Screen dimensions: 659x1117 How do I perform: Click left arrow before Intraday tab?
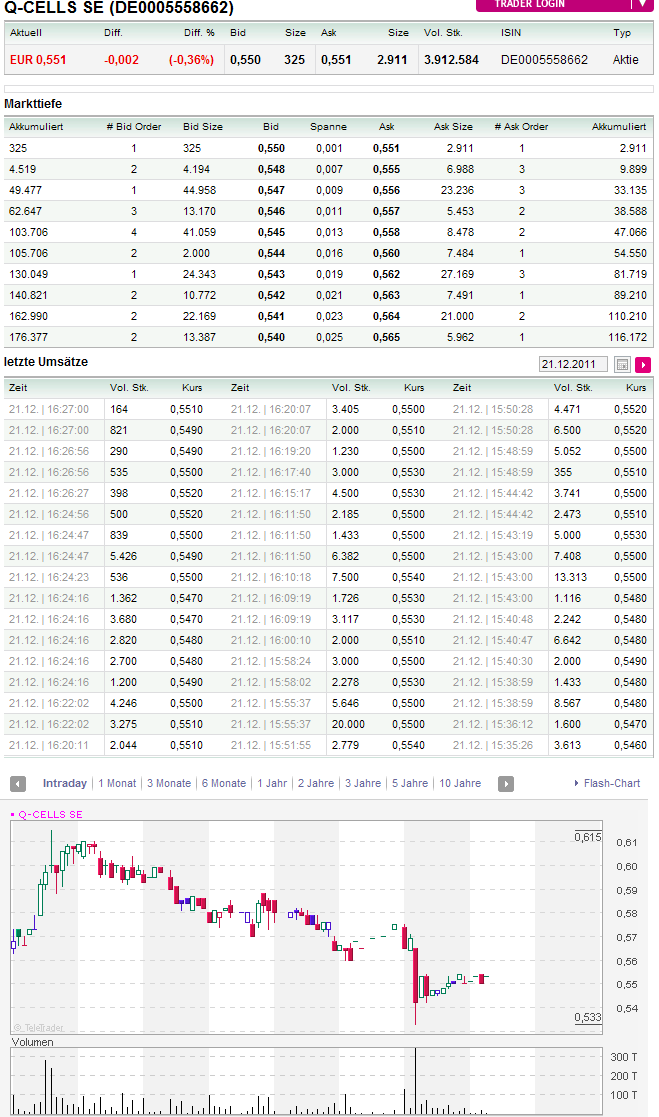tap(18, 784)
